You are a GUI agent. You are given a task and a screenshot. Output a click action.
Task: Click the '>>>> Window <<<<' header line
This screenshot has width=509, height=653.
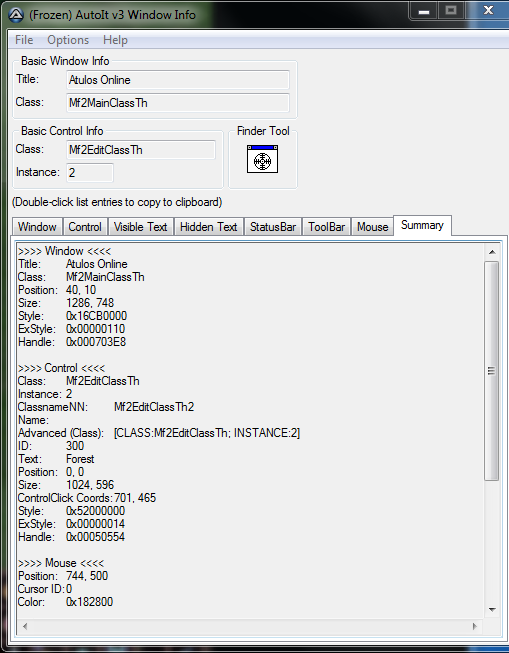[65, 251]
